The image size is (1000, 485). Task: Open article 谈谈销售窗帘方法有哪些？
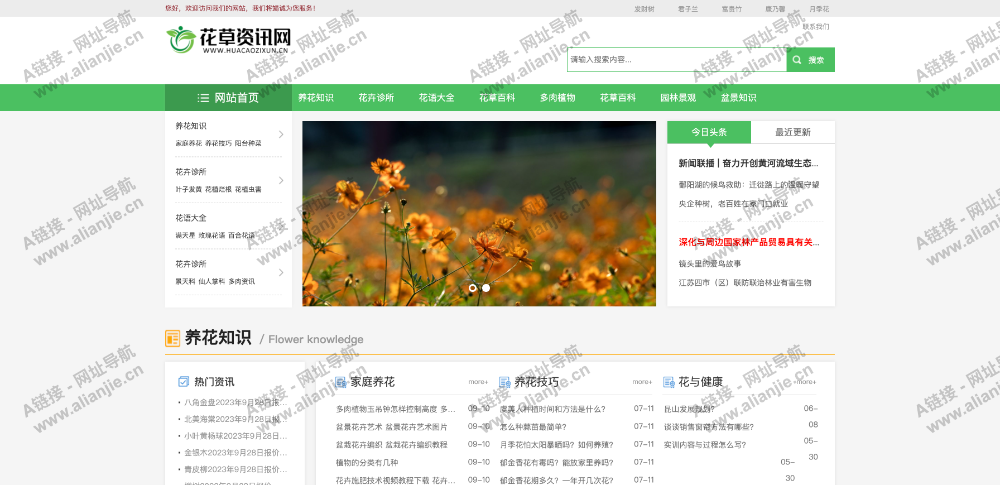click(709, 427)
